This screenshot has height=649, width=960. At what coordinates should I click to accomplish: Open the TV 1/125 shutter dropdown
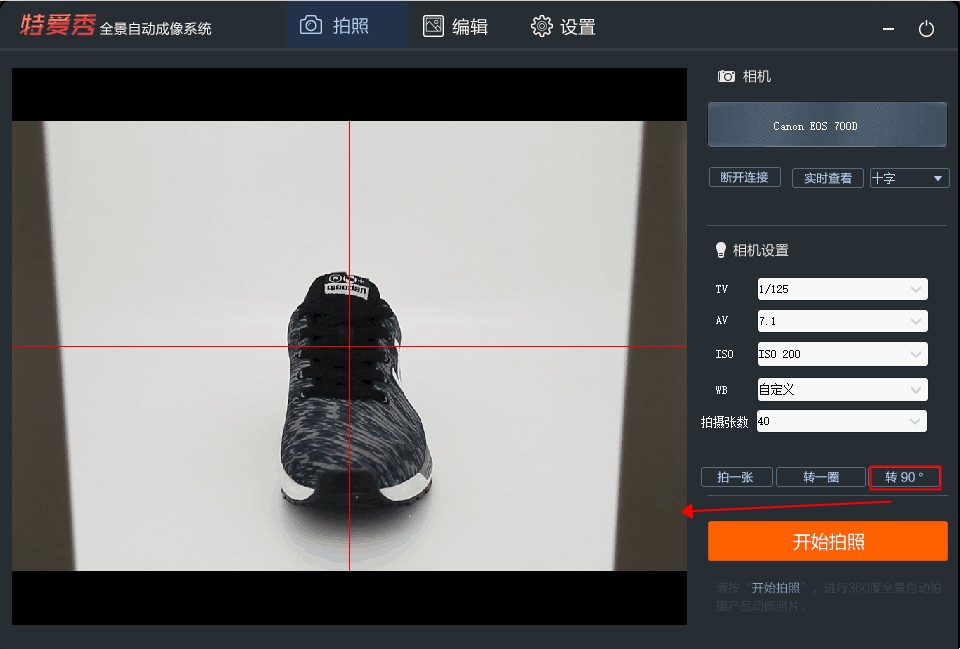tap(842, 289)
